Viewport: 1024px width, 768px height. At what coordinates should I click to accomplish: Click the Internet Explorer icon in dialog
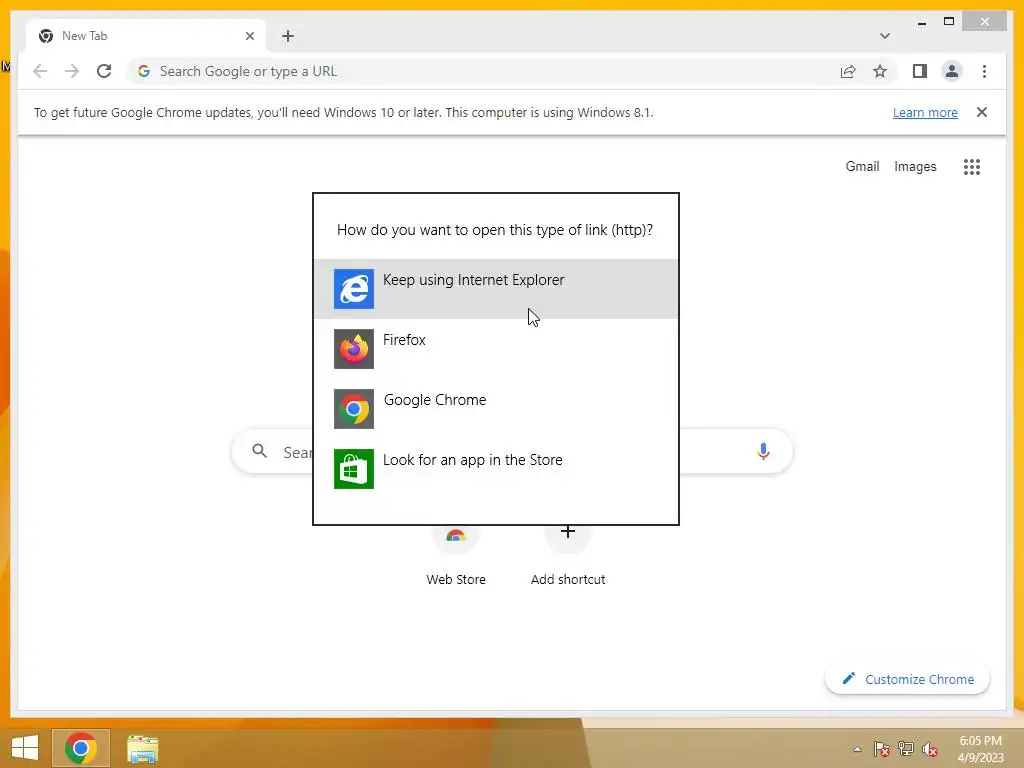(x=354, y=289)
